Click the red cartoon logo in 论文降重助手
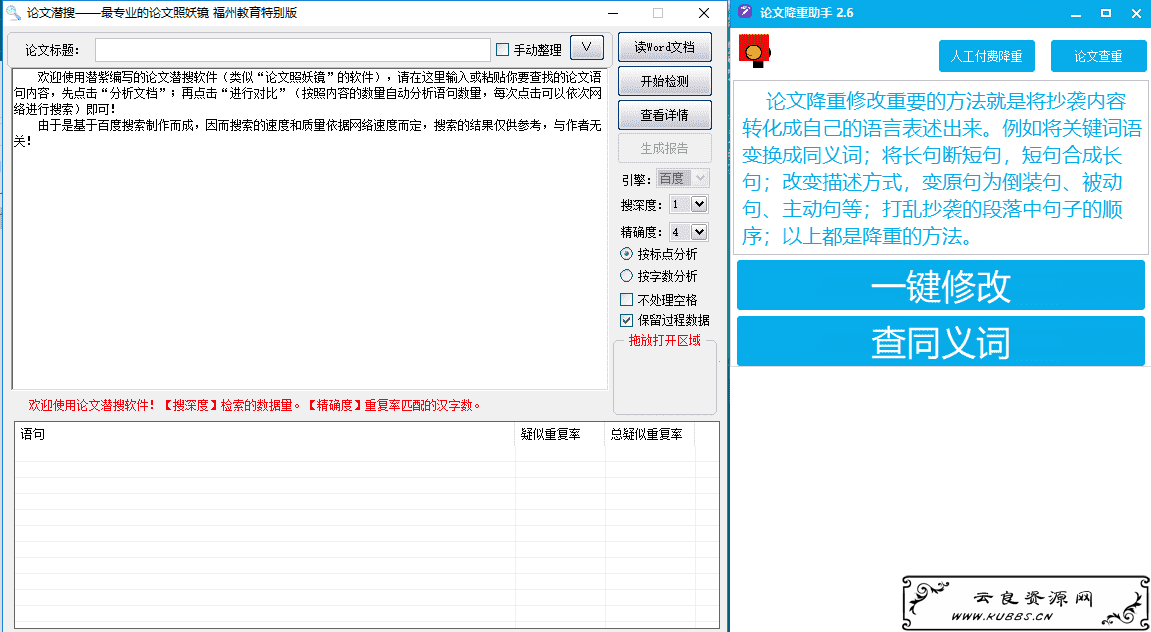 [755, 52]
